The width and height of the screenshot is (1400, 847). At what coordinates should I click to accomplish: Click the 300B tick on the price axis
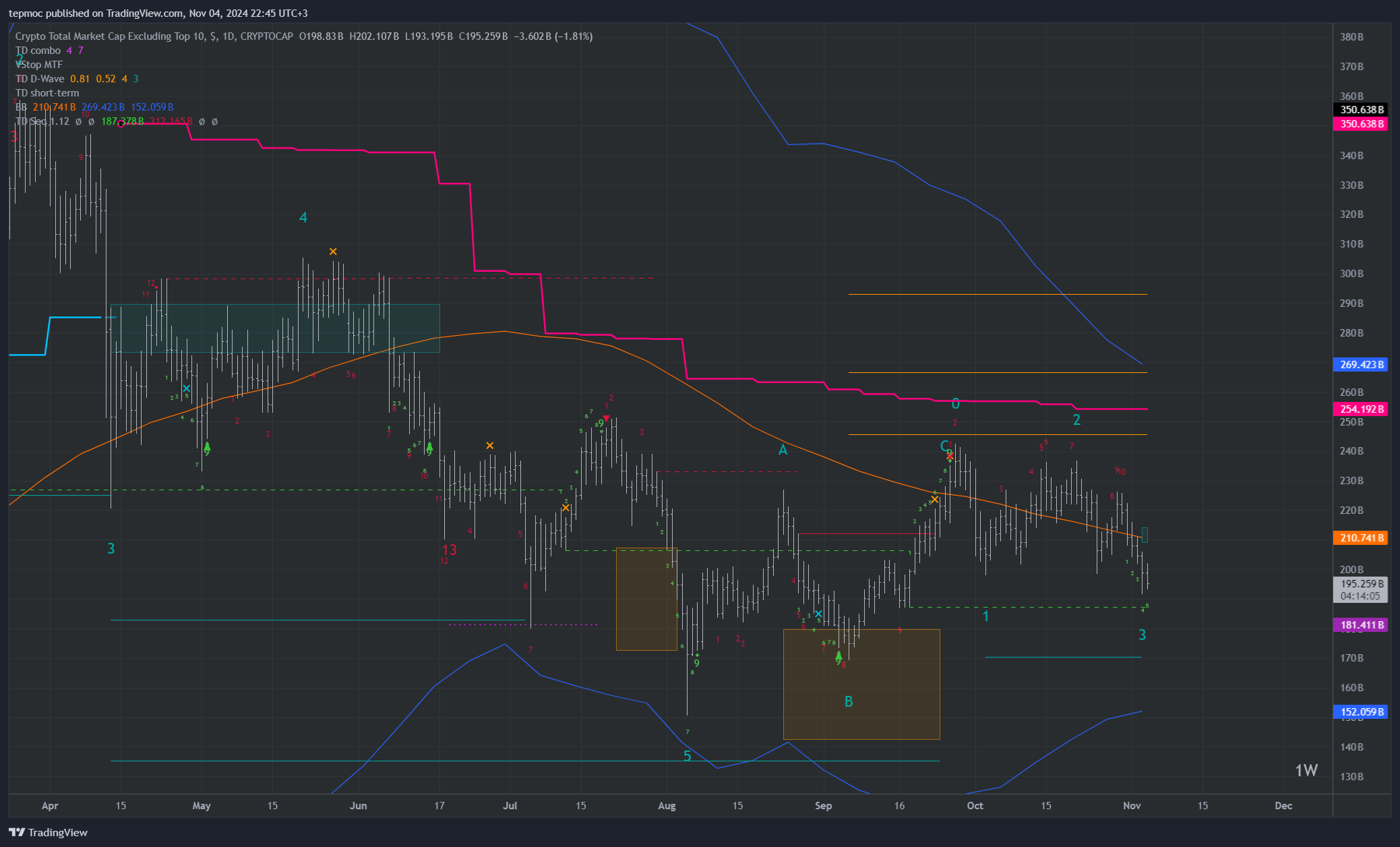(x=1351, y=274)
